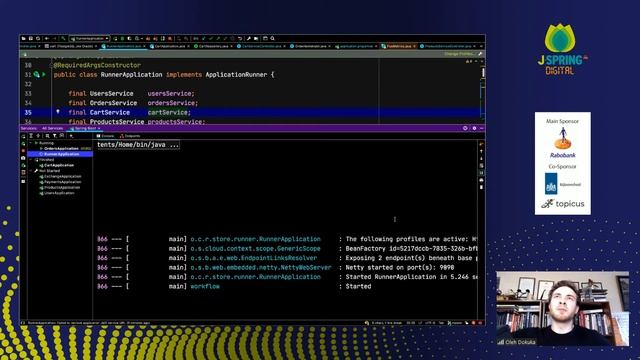This screenshot has width=640, height=360.
Task: Click Collapse All icon in Services toolbar
Action: click(38, 136)
